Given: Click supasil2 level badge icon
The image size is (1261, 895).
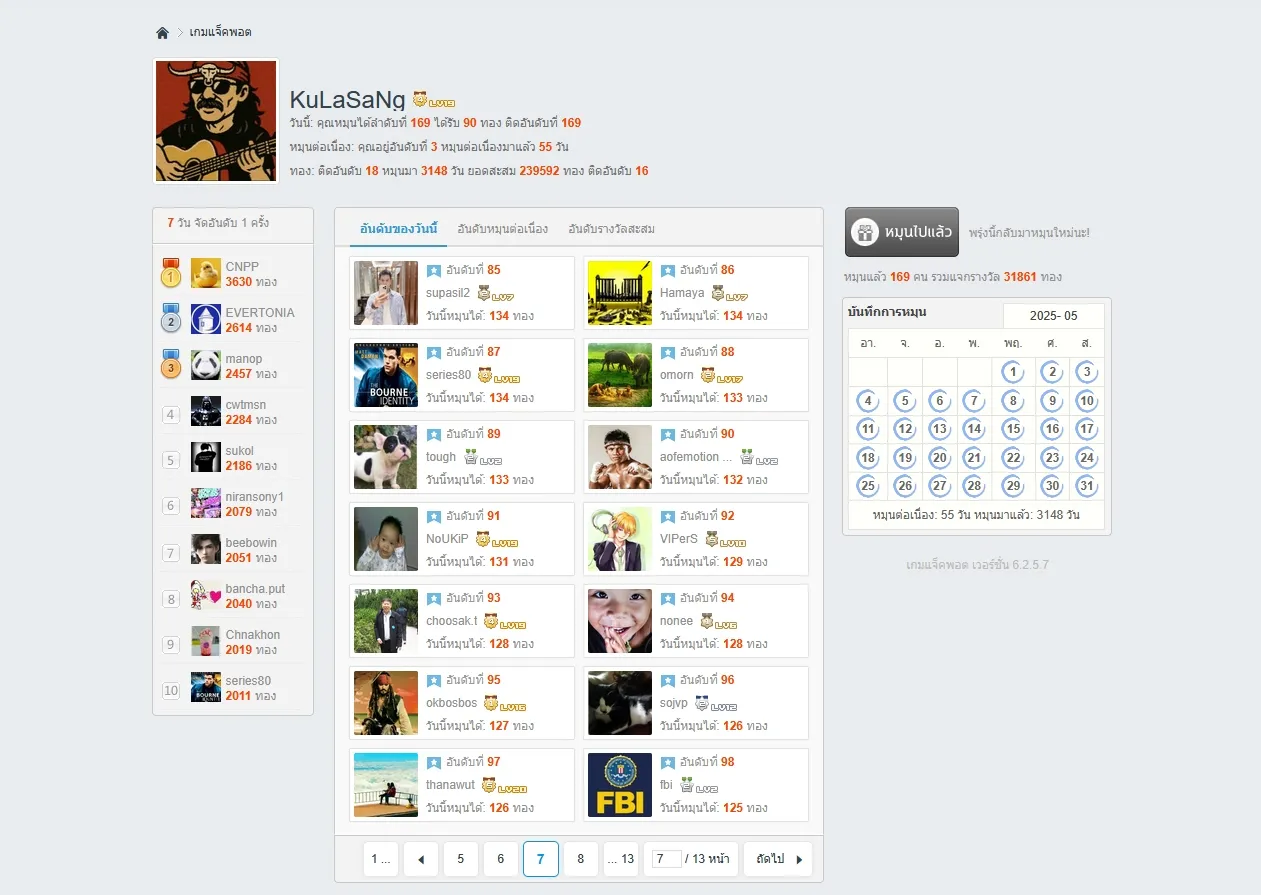Looking at the screenshot, I should [495, 294].
